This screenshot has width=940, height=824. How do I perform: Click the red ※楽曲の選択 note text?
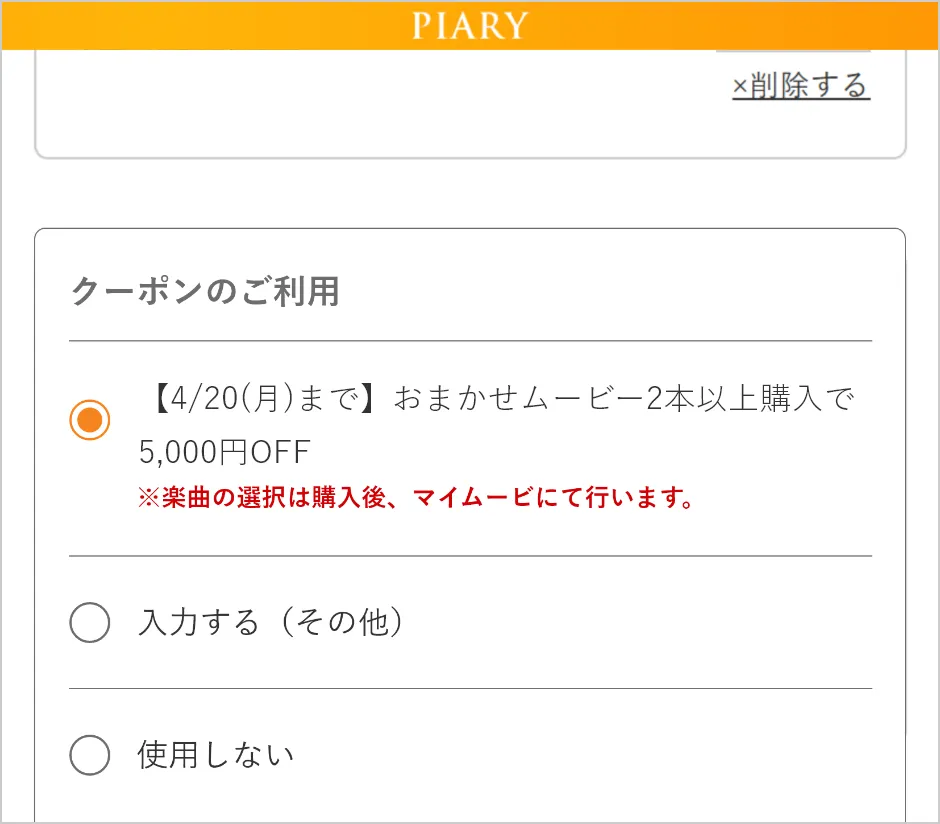click(250, 498)
